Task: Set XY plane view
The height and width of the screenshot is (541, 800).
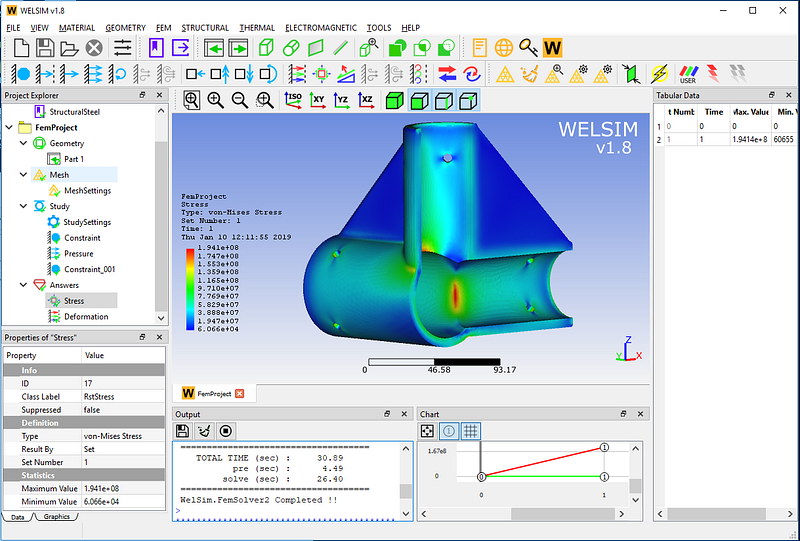Action: point(318,101)
